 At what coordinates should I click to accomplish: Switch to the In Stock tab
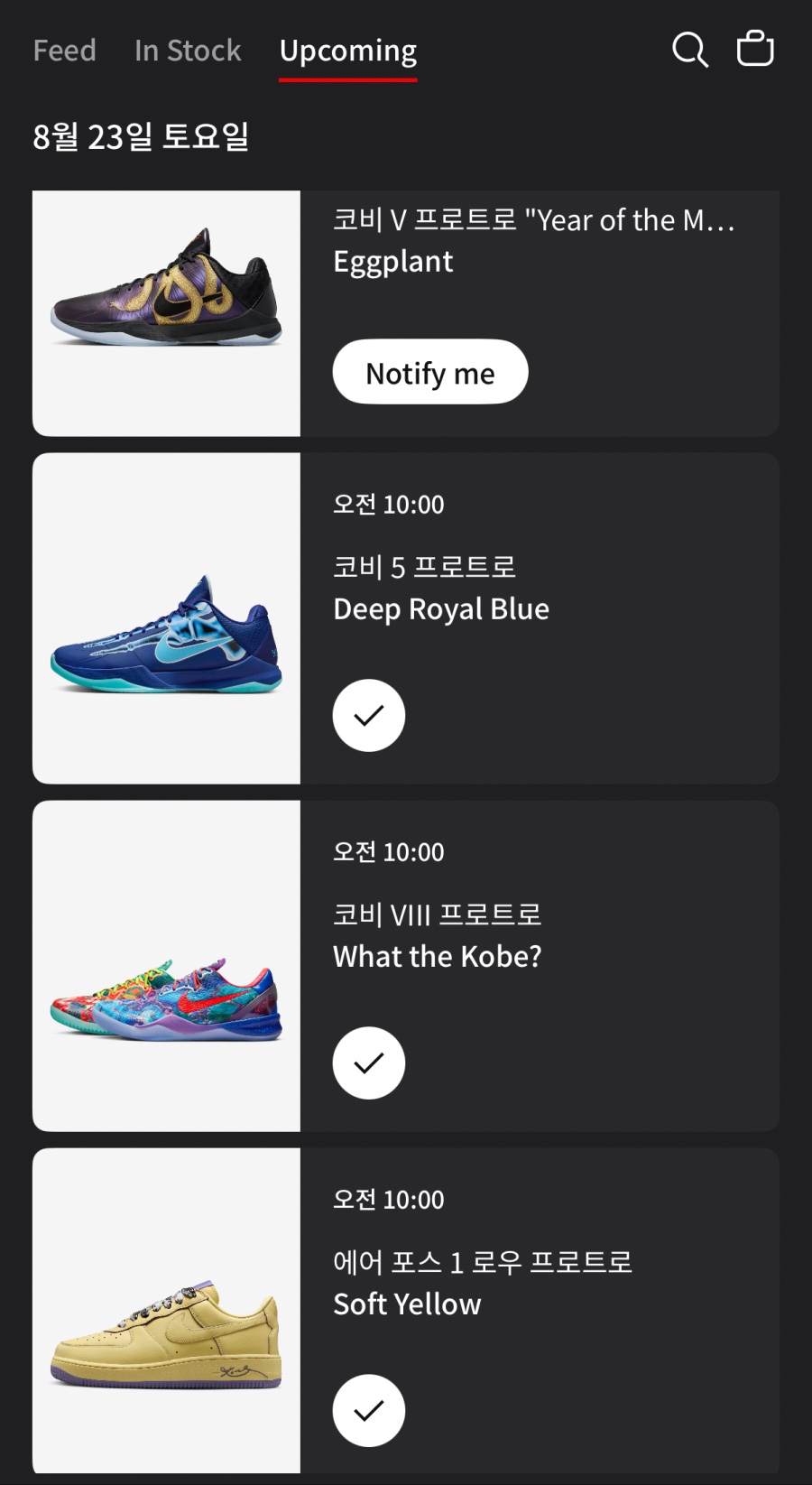188,51
